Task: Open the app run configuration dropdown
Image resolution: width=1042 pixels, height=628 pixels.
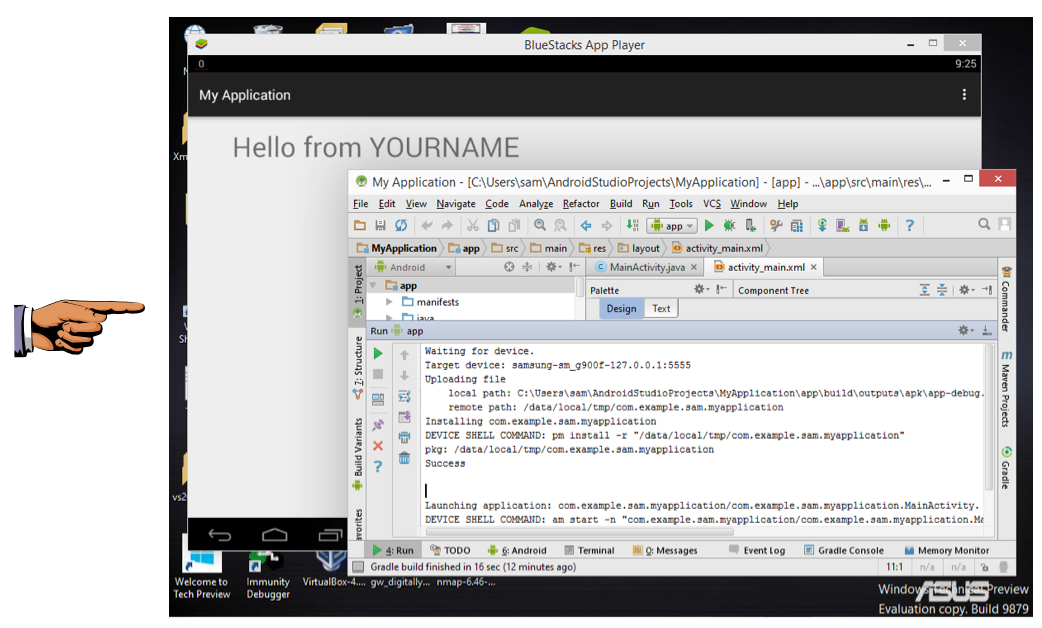Action: (672, 226)
